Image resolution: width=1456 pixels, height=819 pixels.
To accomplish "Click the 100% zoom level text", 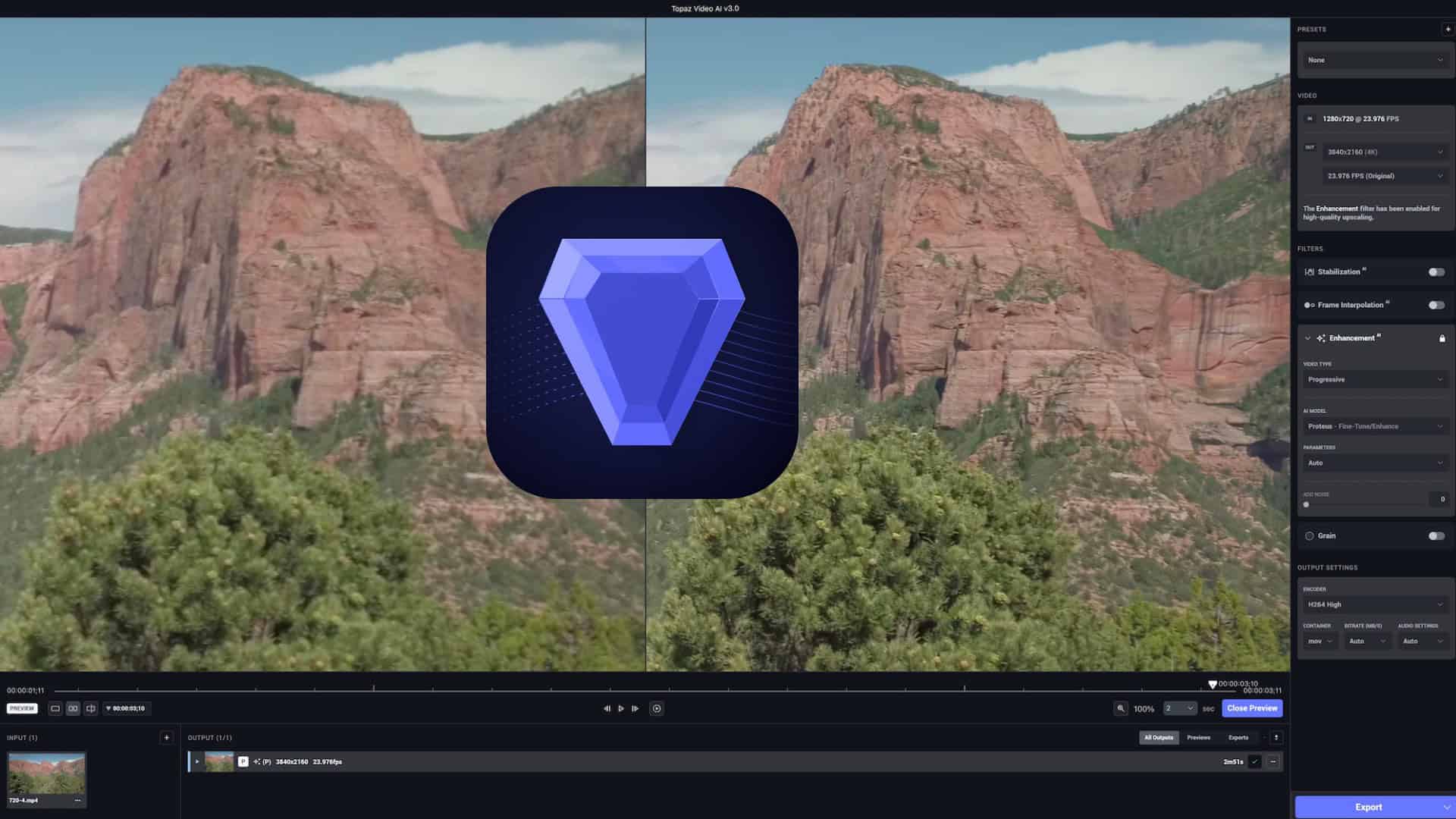I will (x=1144, y=709).
